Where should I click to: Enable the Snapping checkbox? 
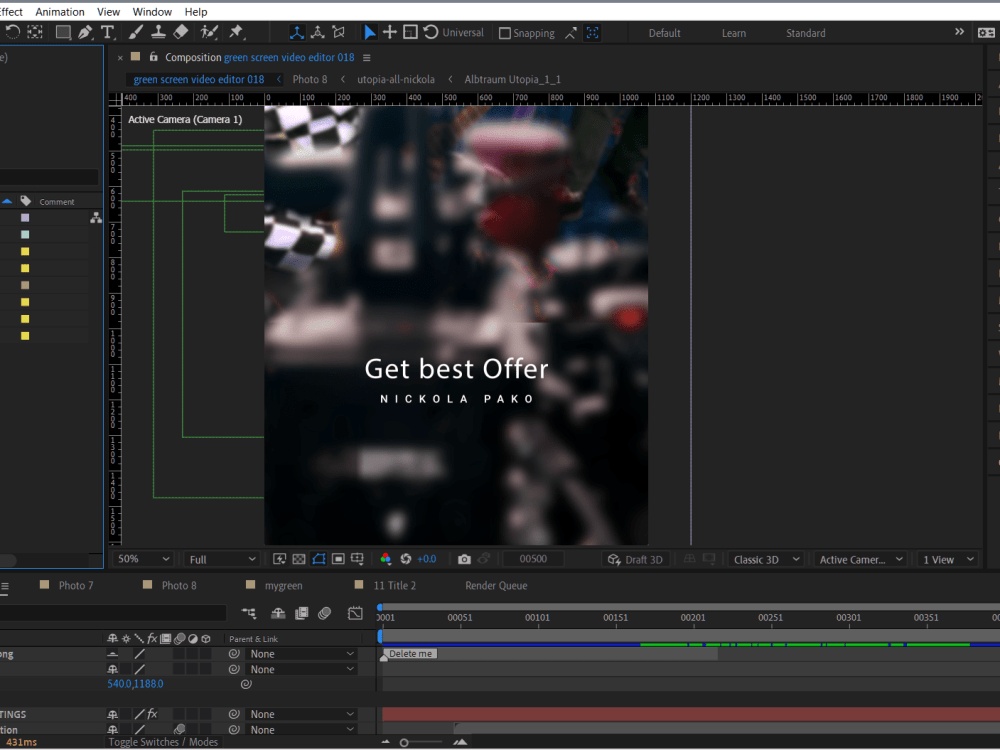click(504, 33)
